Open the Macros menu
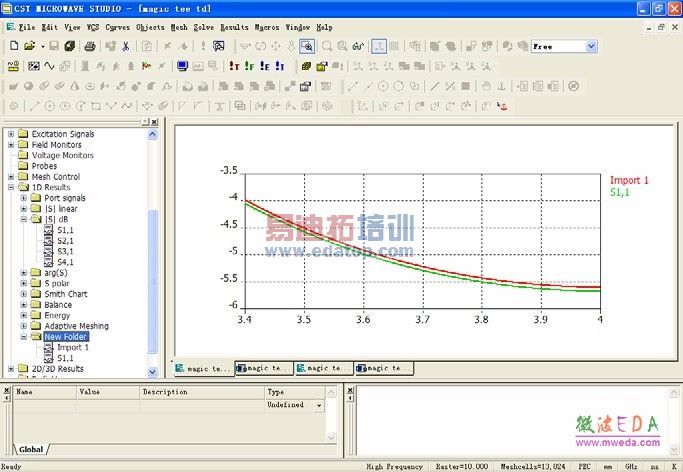 pos(267,27)
